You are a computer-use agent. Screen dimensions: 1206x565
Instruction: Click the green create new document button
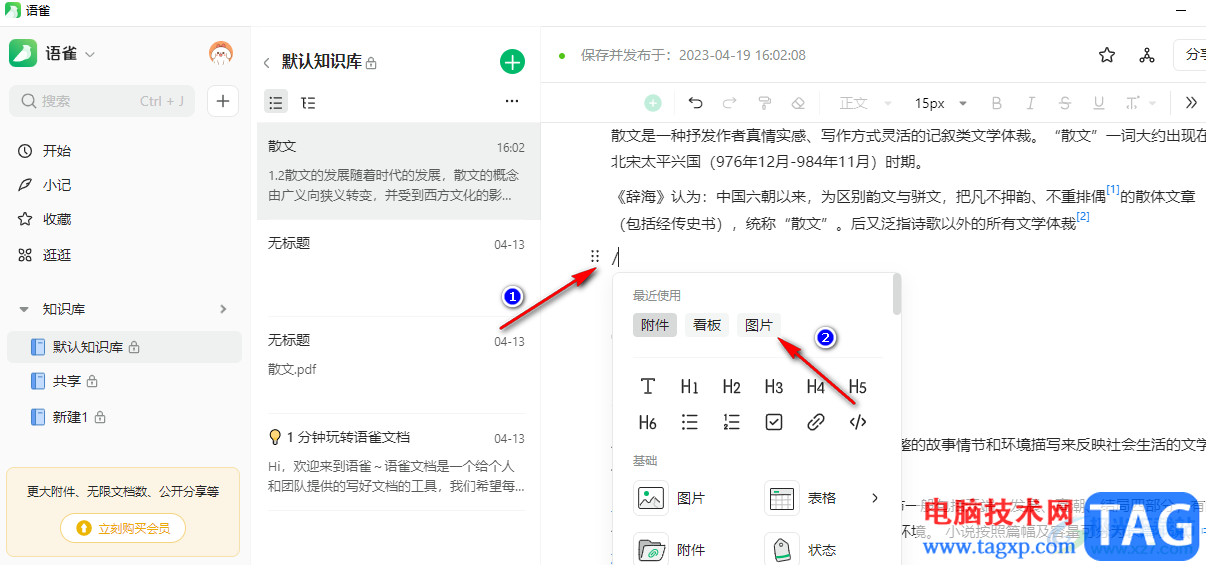512,62
